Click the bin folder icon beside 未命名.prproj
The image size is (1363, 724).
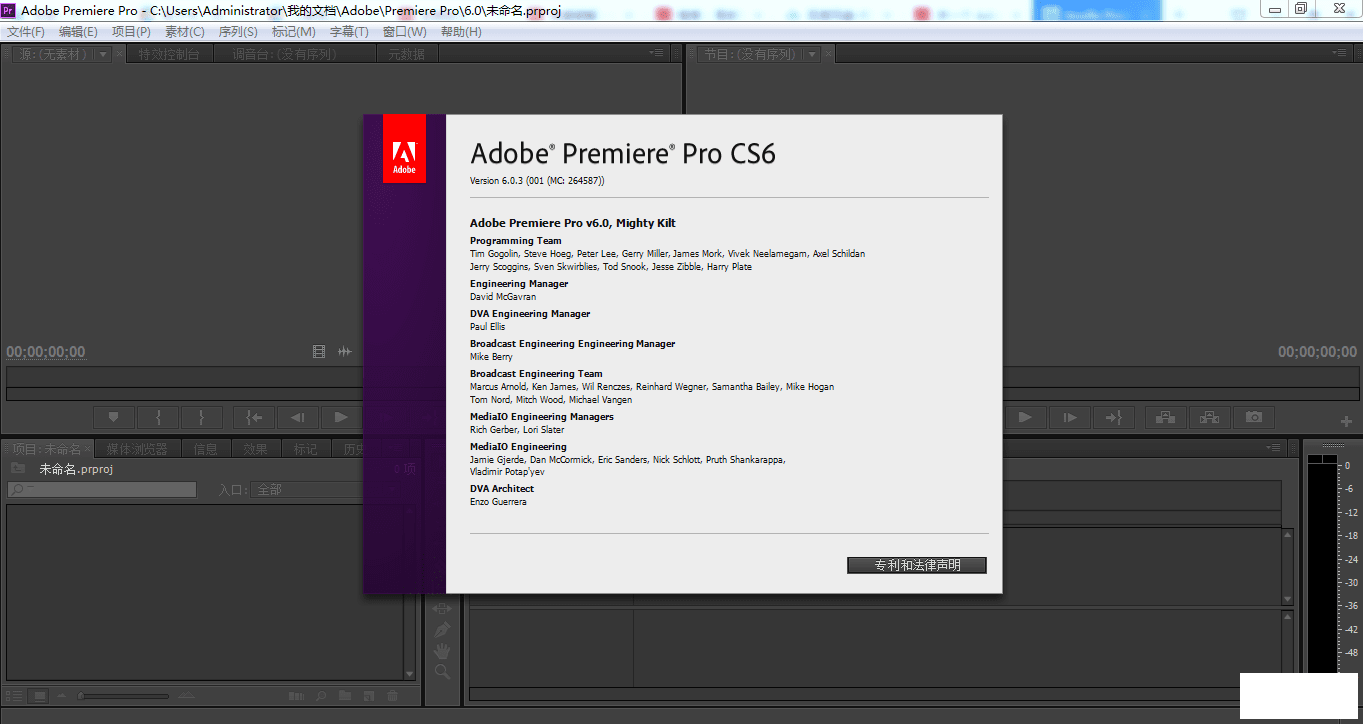click(x=18, y=468)
